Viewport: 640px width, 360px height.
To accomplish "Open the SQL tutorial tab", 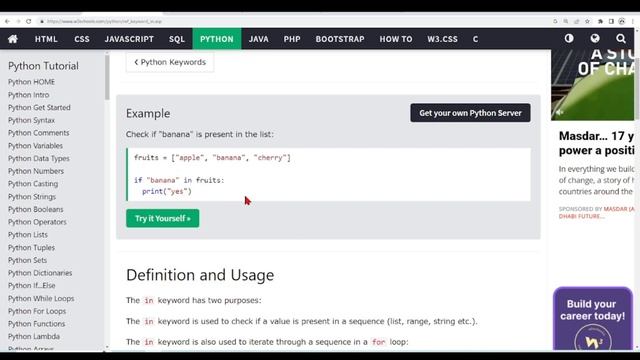I will point(177,39).
